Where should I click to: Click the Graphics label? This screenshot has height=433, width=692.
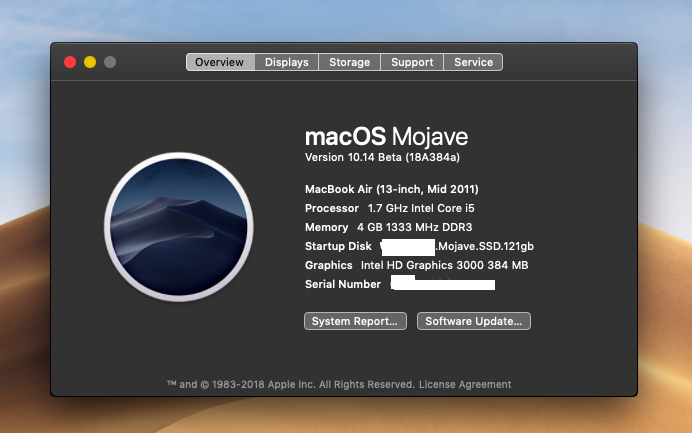[328, 265]
